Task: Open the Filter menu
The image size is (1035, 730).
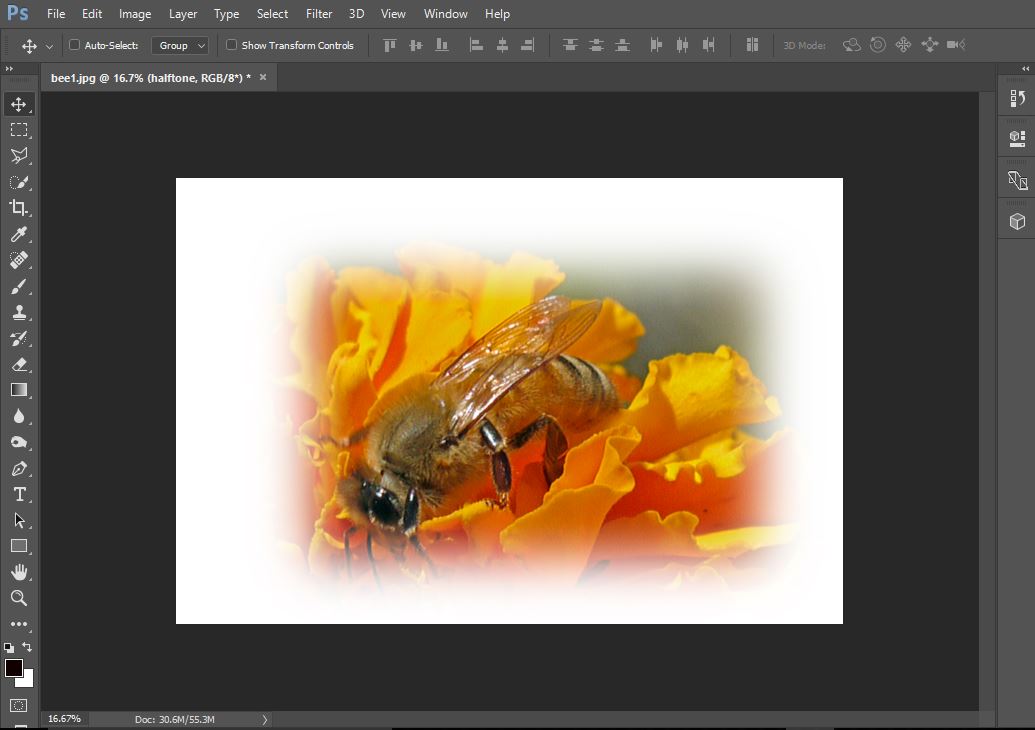Action: pyautogui.click(x=319, y=14)
